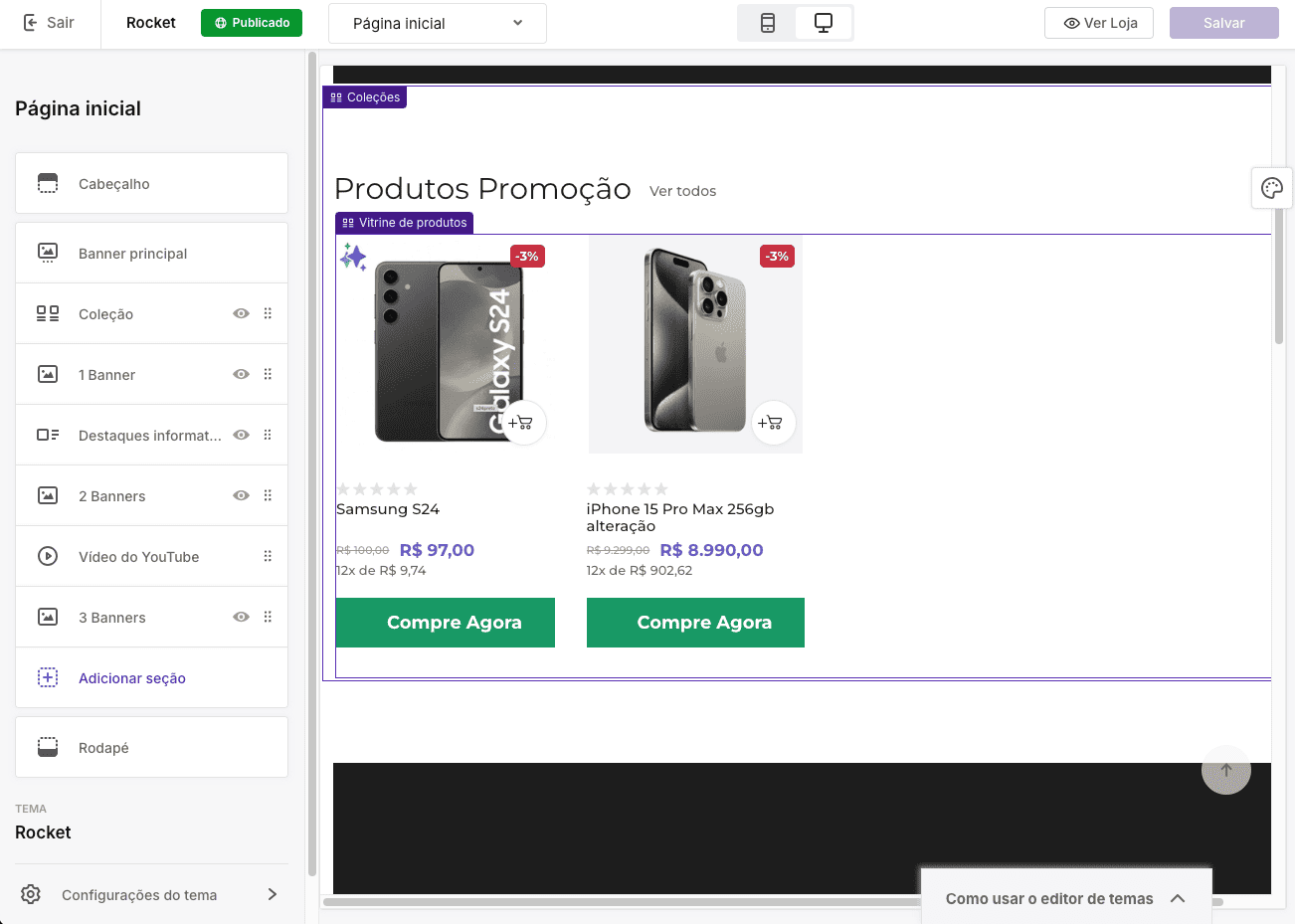Open the Página inicial page dropdown
Viewport: 1295px width, 924px height.
point(438,23)
